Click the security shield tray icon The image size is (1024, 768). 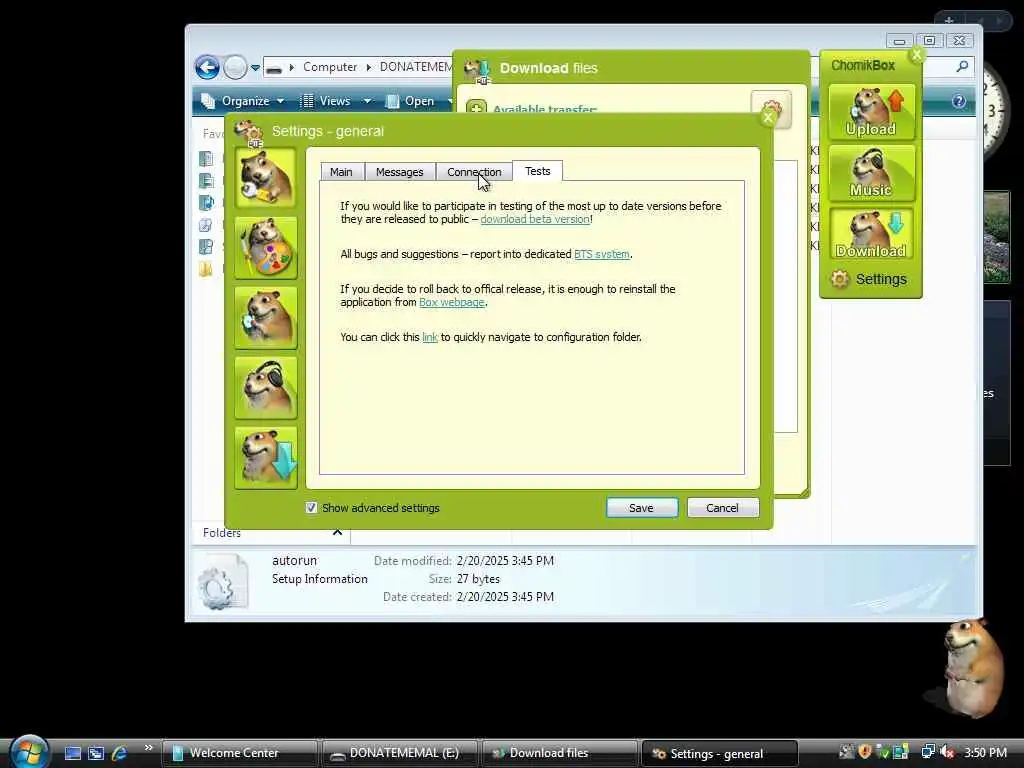[865, 752]
